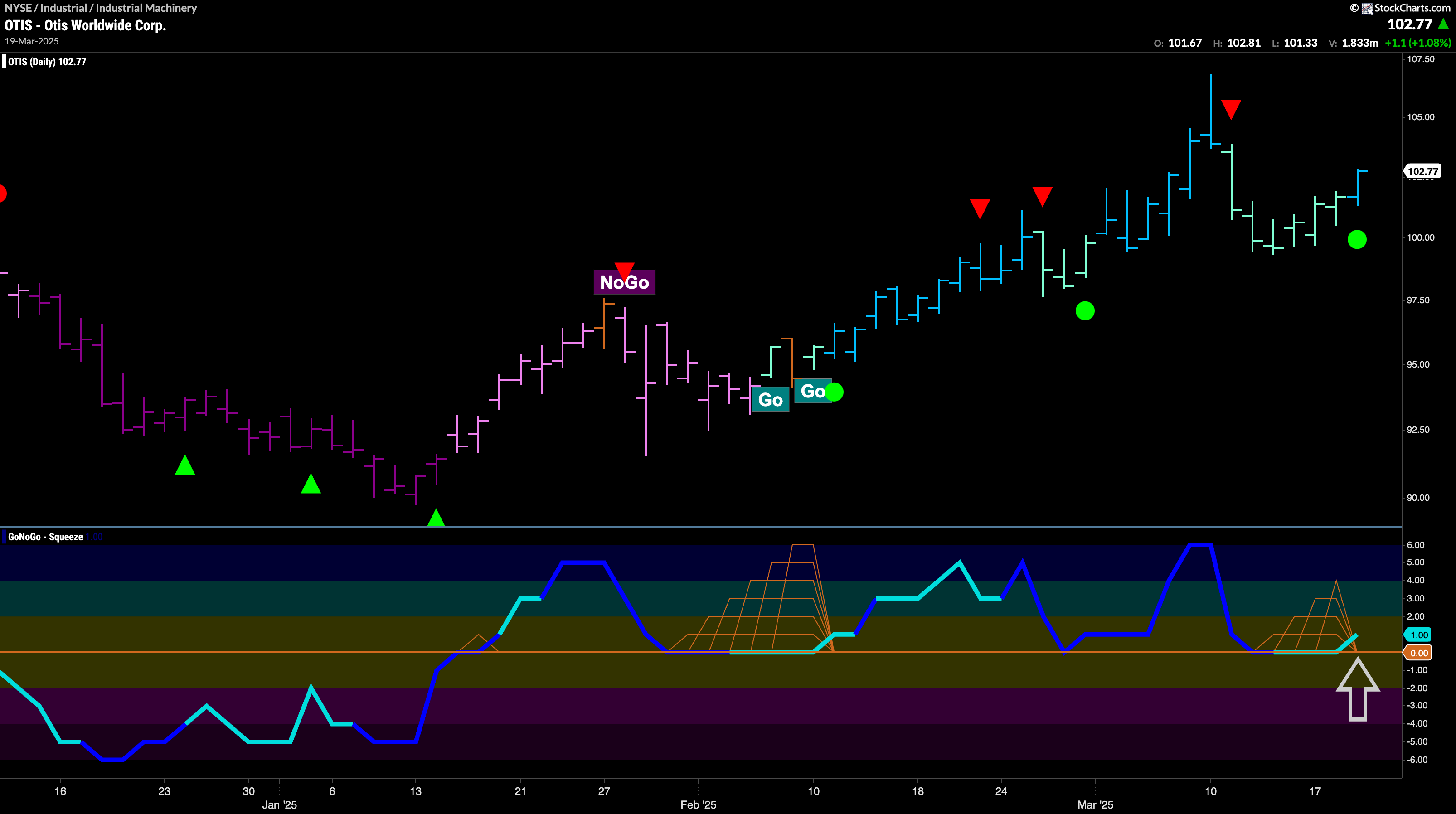Click the OTIS (Daily) 102.77 legend label
The height and width of the screenshot is (814, 1456).
47,62
